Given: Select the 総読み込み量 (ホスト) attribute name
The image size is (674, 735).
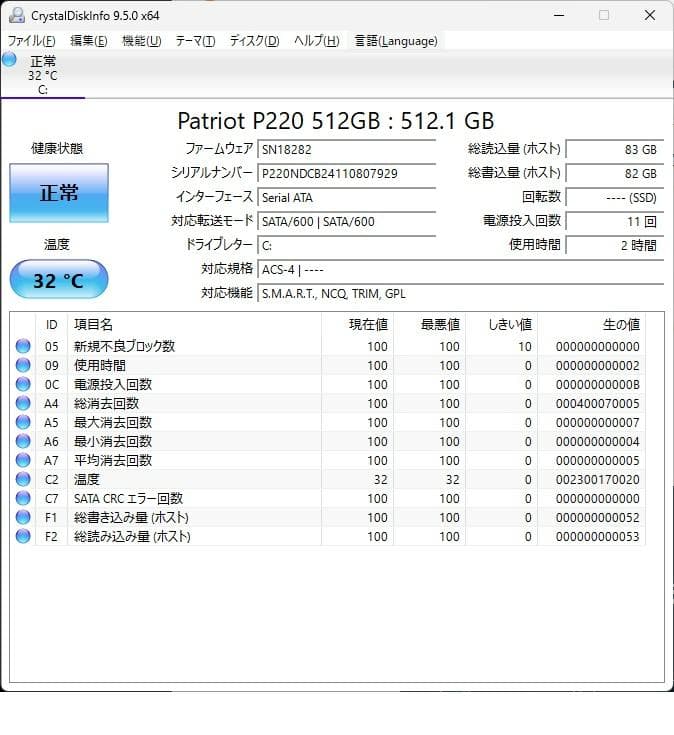Looking at the screenshot, I should 132,536.
